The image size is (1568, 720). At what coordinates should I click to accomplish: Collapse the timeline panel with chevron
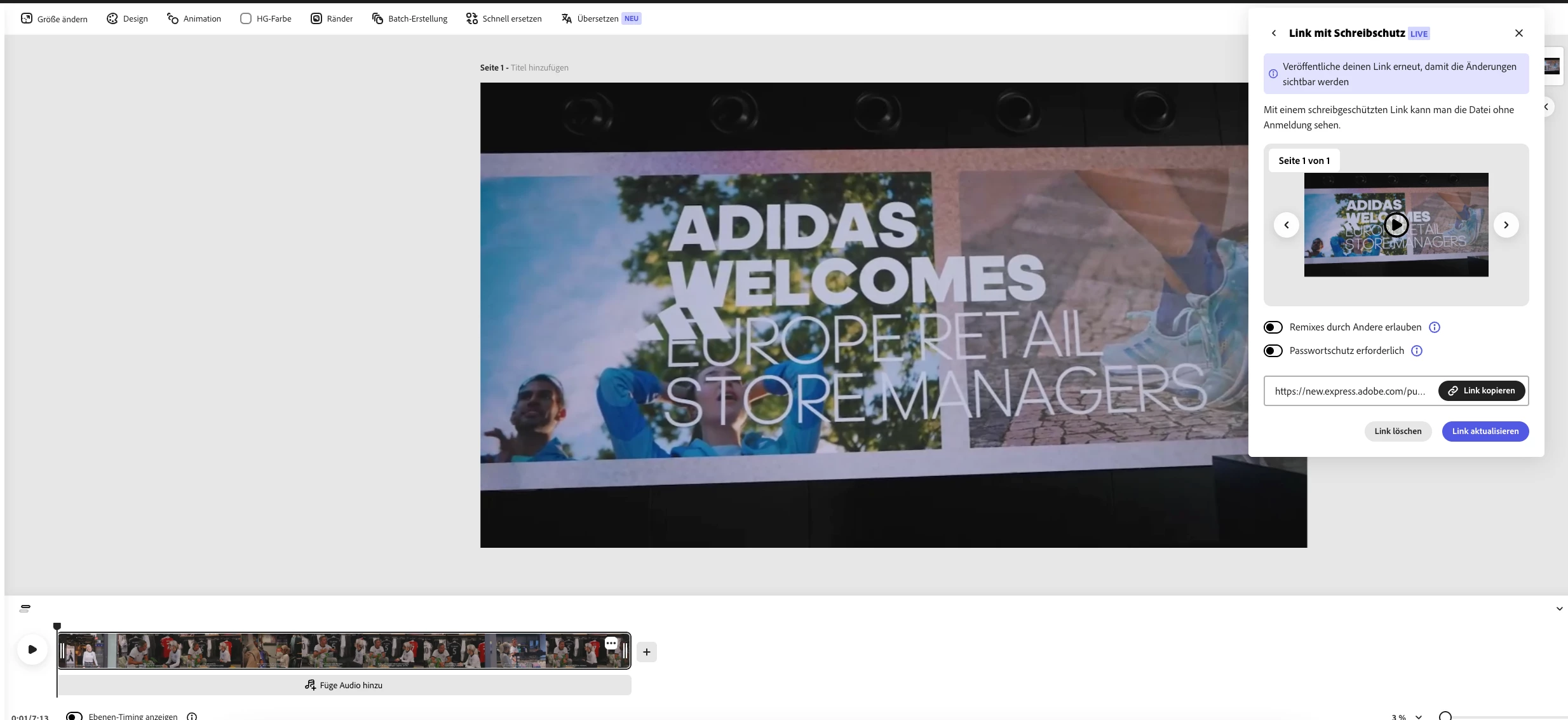coord(1559,609)
